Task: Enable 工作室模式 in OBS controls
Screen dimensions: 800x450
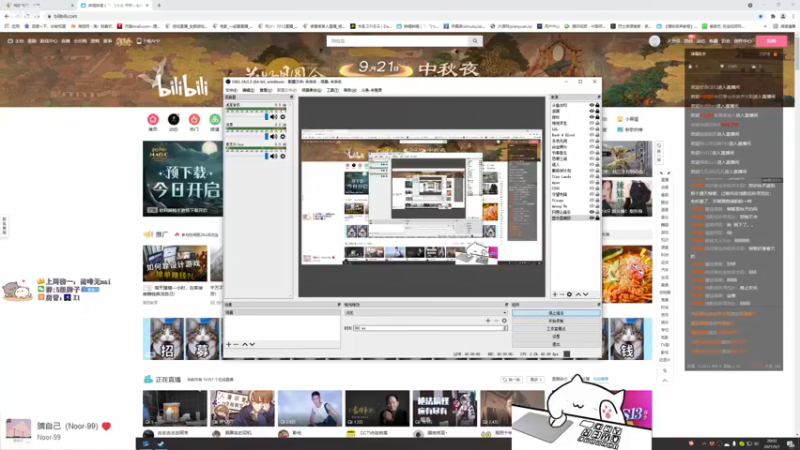Action: 556,329
